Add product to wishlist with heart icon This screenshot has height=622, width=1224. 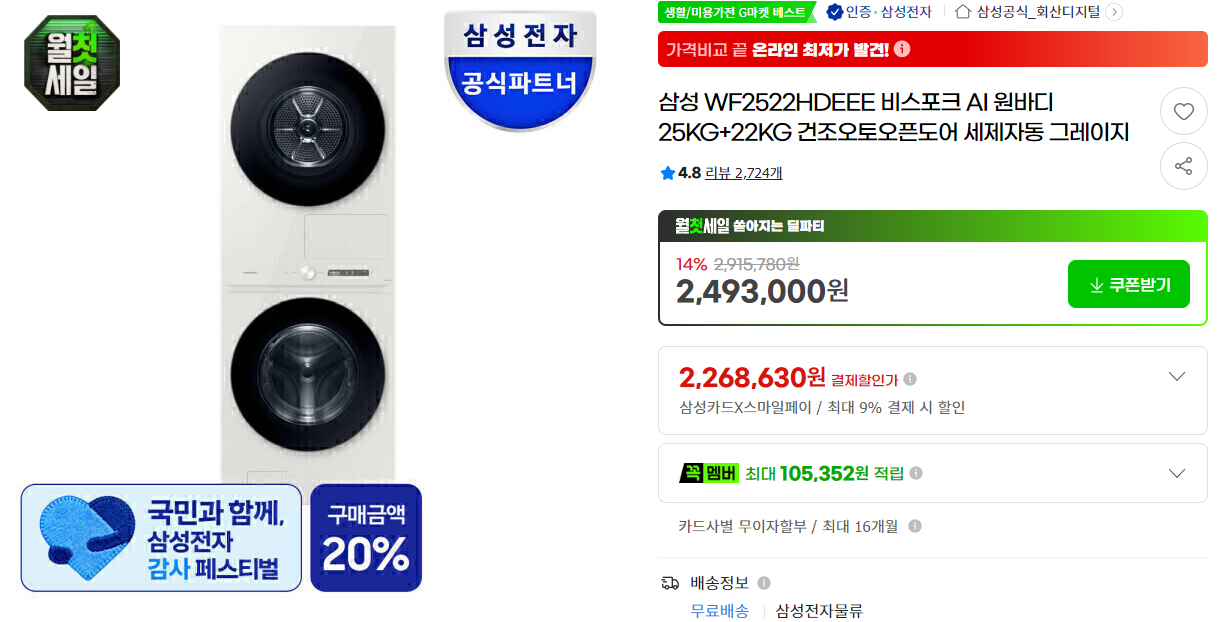(1184, 112)
